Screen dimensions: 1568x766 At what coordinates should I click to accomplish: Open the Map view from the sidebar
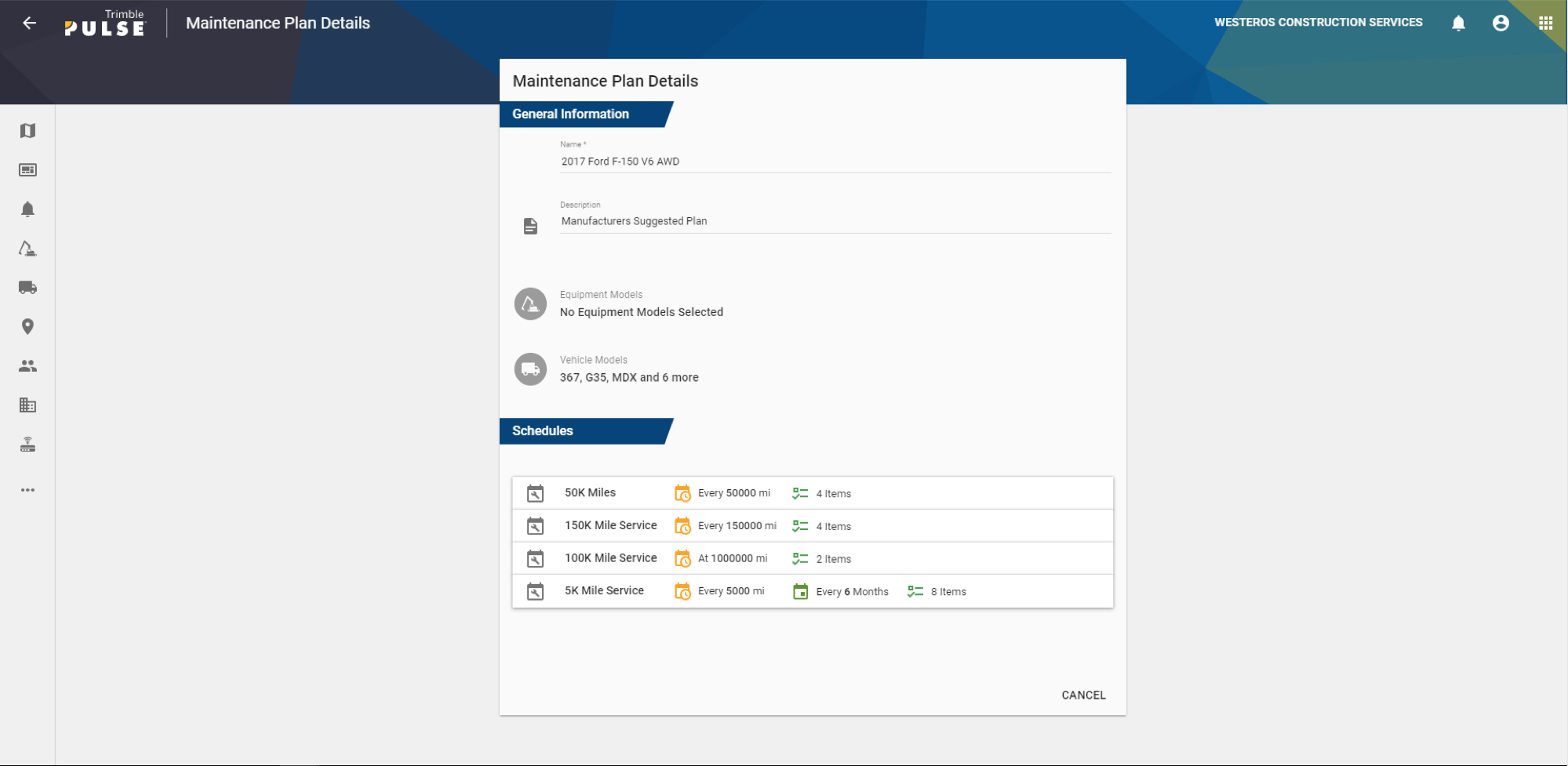click(x=27, y=130)
